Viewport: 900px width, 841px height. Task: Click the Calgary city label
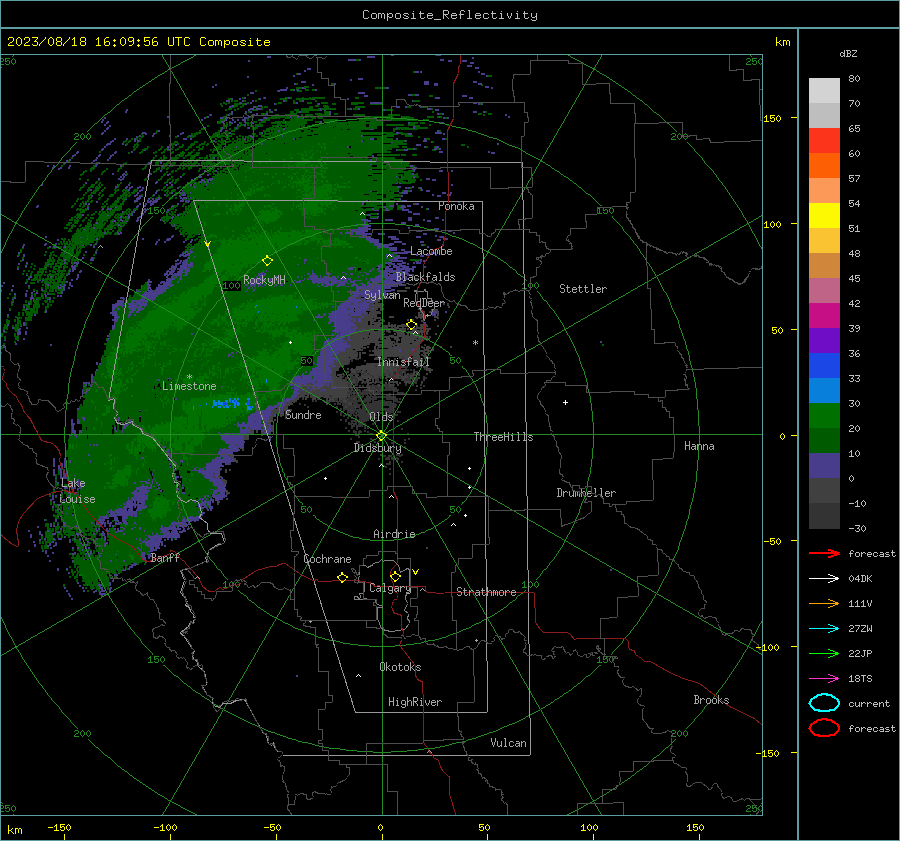point(390,588)
